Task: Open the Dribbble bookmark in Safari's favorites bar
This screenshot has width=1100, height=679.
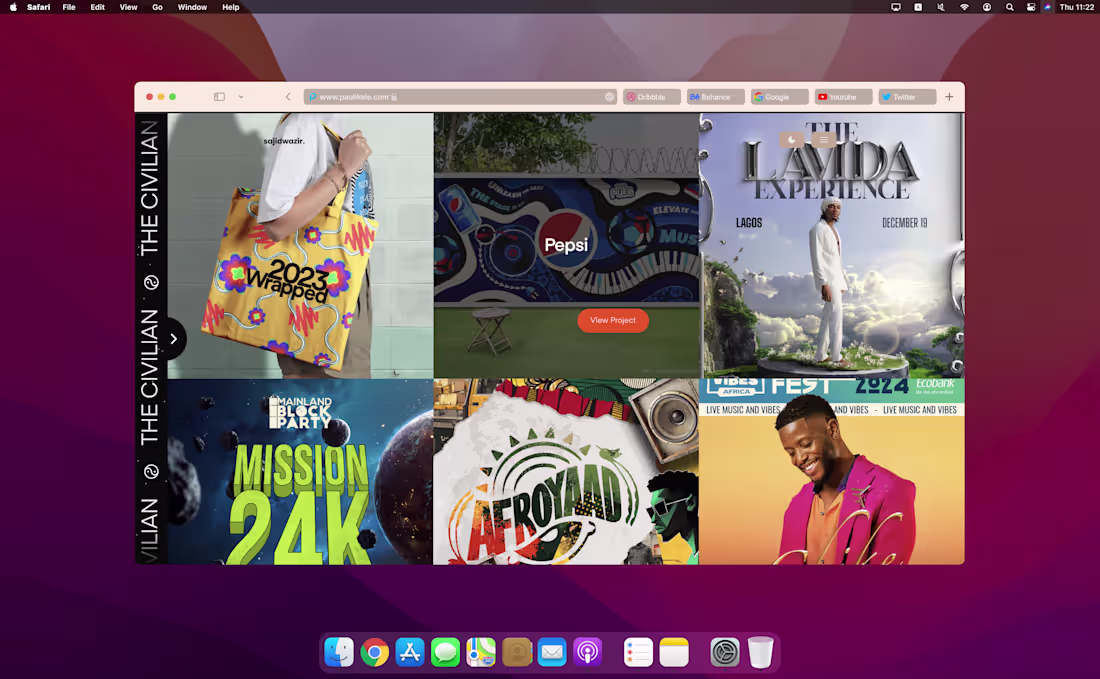Action: pyautogui.click(x=651, y=96)
